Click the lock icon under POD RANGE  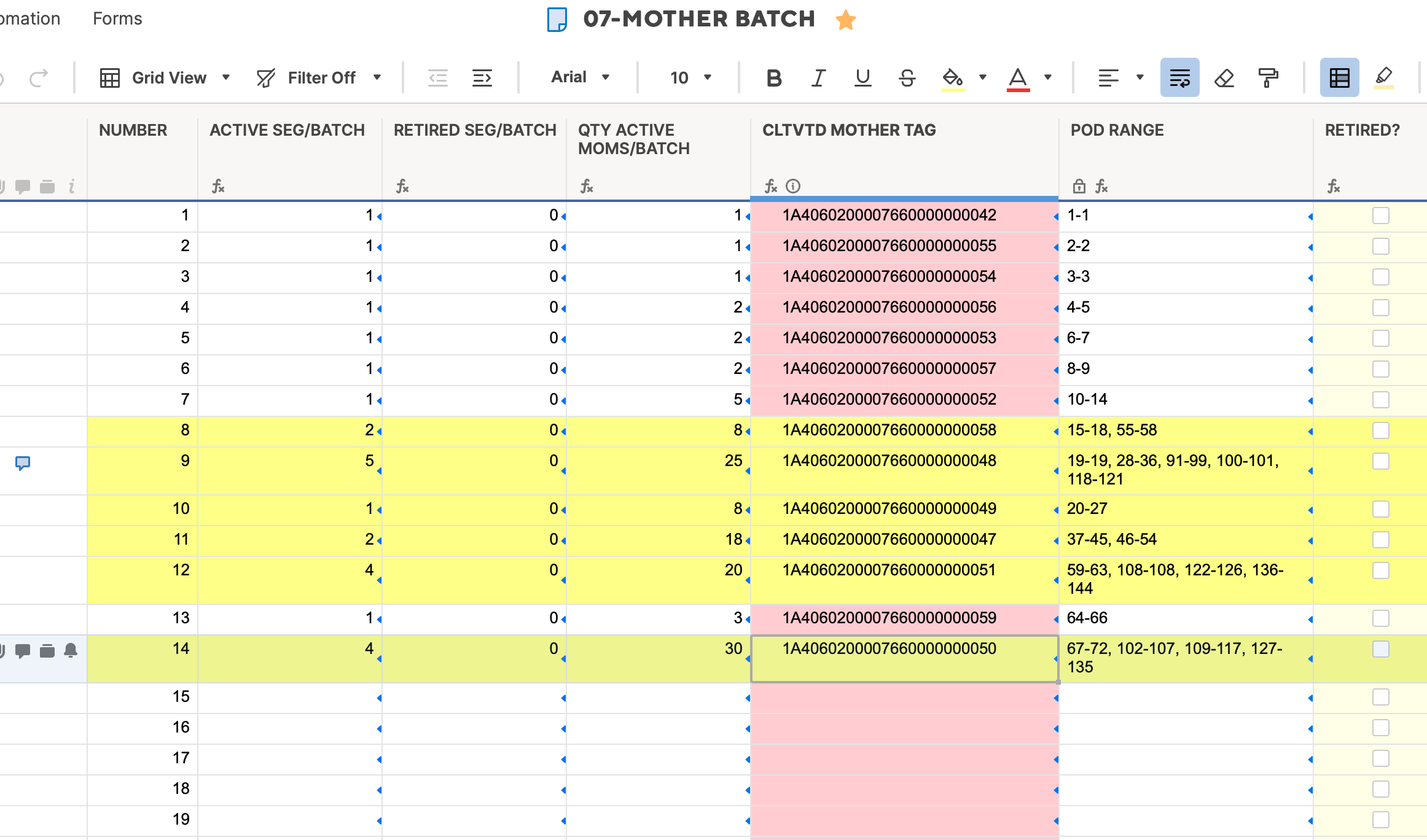coord(1079,186)
